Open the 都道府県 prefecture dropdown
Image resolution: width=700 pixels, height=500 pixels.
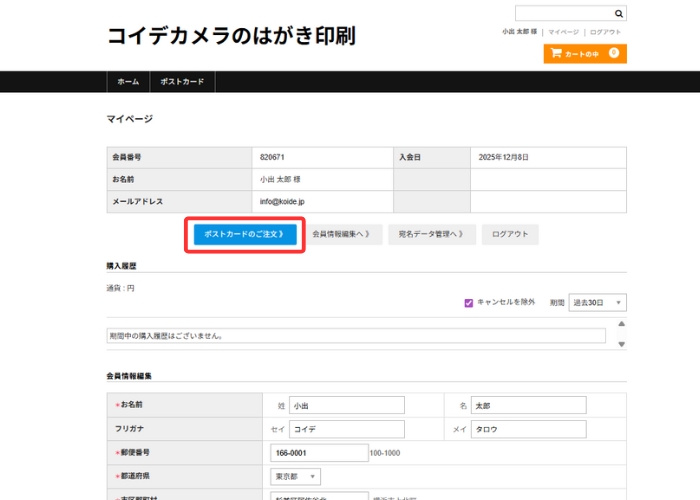tap(295, 476)
